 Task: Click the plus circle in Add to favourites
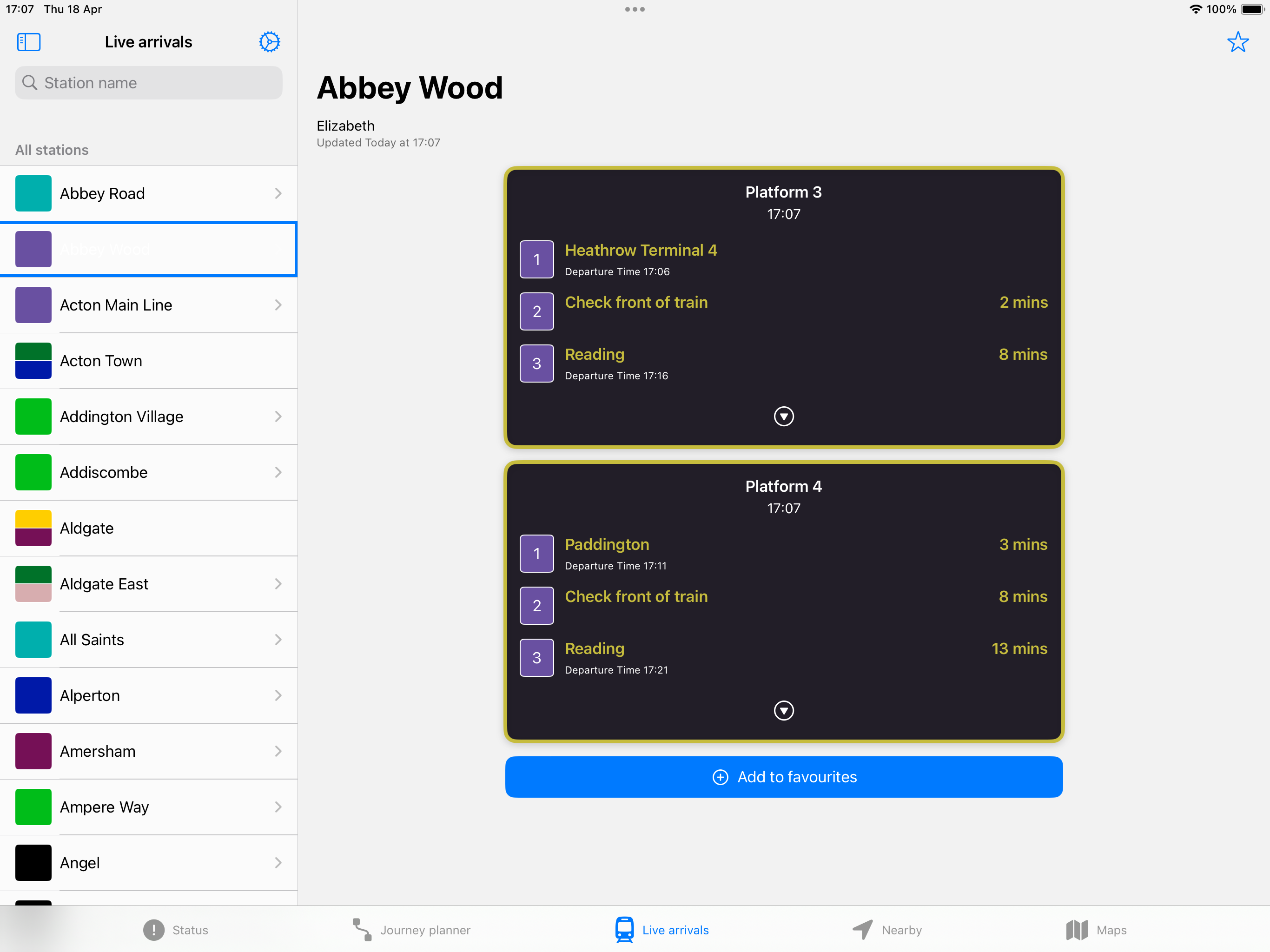[720, 777]
